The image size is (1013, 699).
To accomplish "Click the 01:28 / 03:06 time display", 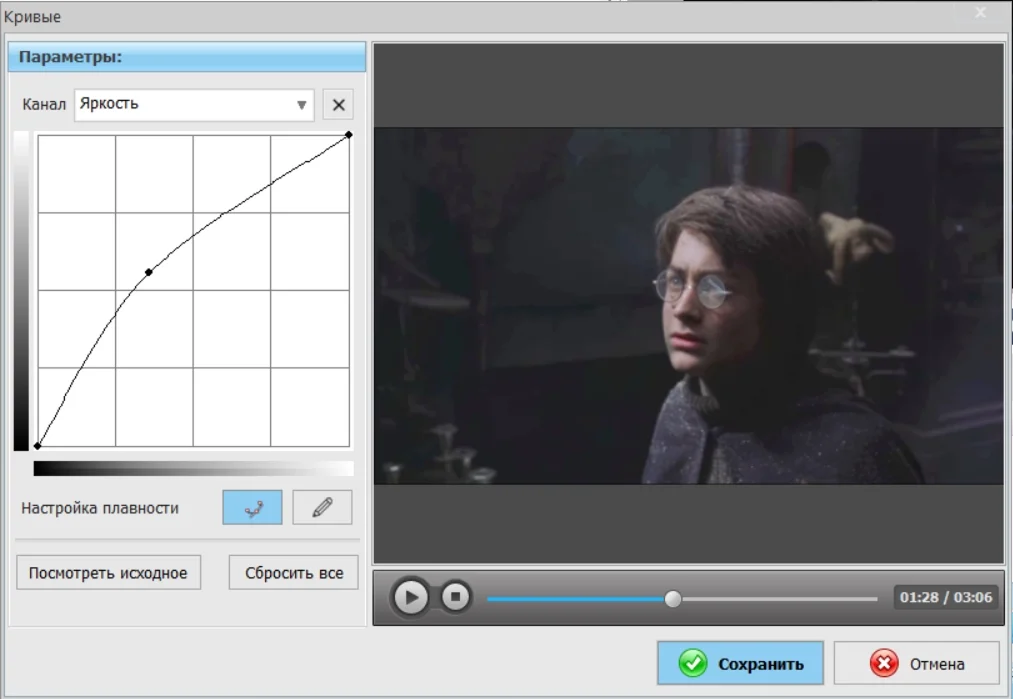I will (x=945, y=598).
